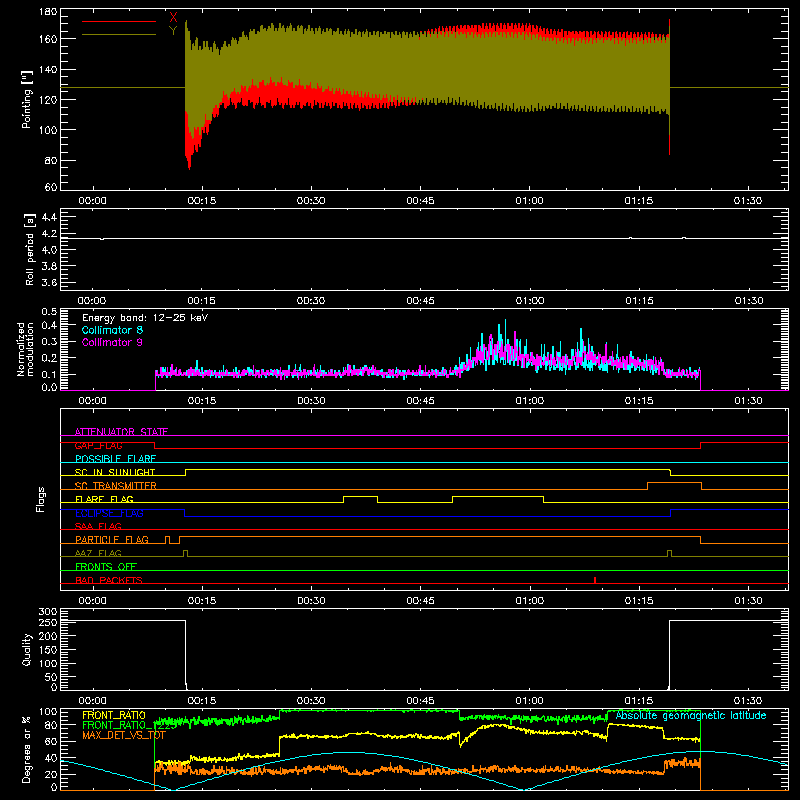The width and height of the screenshot is (800, 800).
Task: Click the long second FLARE_FLAG pulse
Action: pyautogui.click(x=498, y=499)
